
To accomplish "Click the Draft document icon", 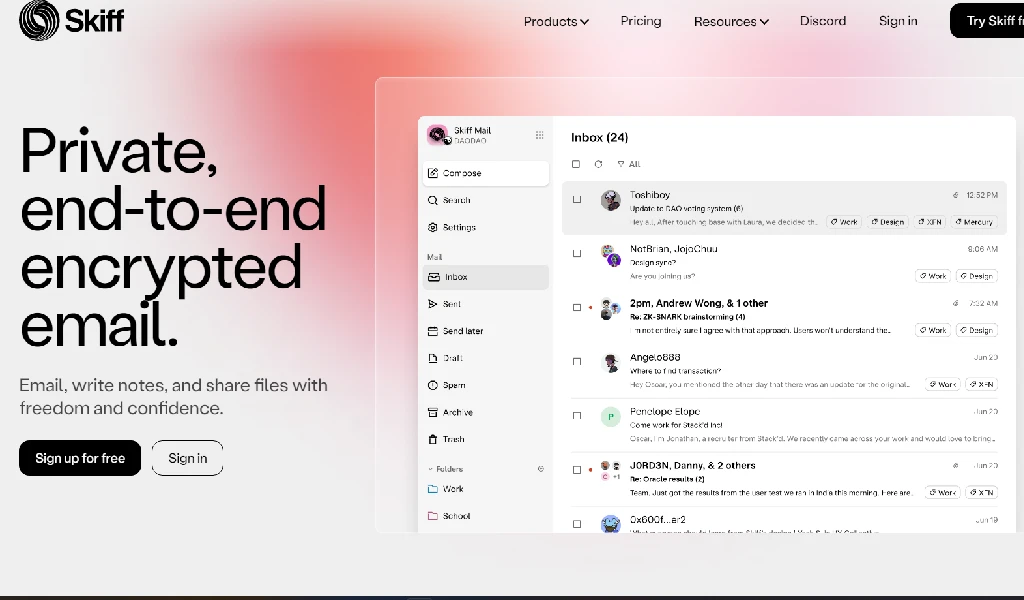I will [432, 358].
